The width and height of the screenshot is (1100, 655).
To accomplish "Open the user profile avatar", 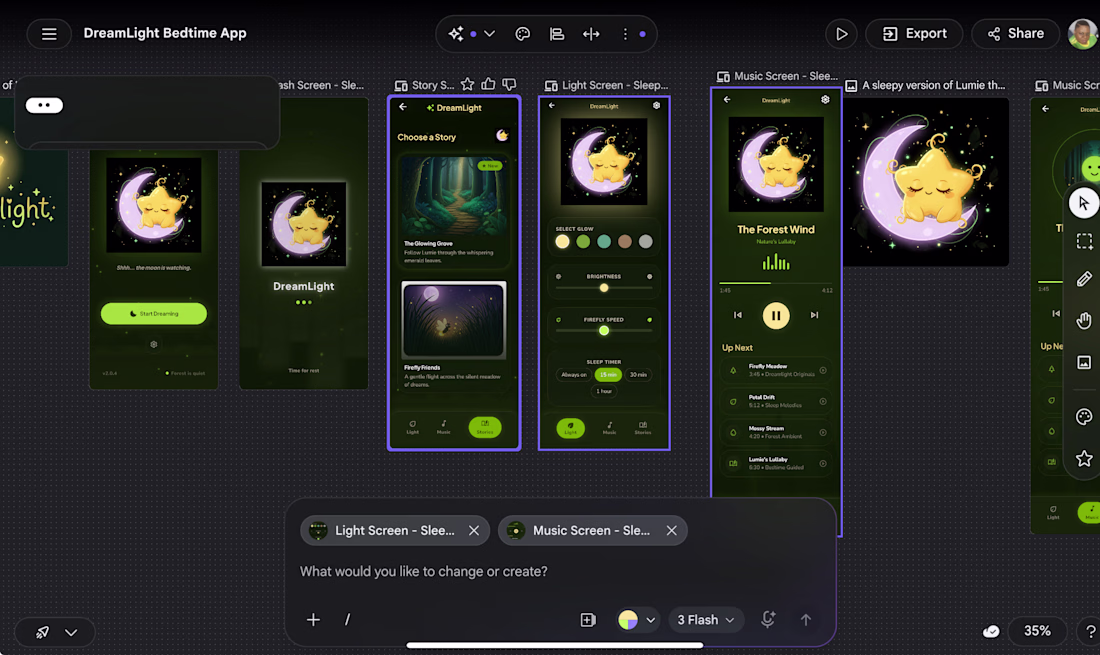I will tap(1082, 34).
